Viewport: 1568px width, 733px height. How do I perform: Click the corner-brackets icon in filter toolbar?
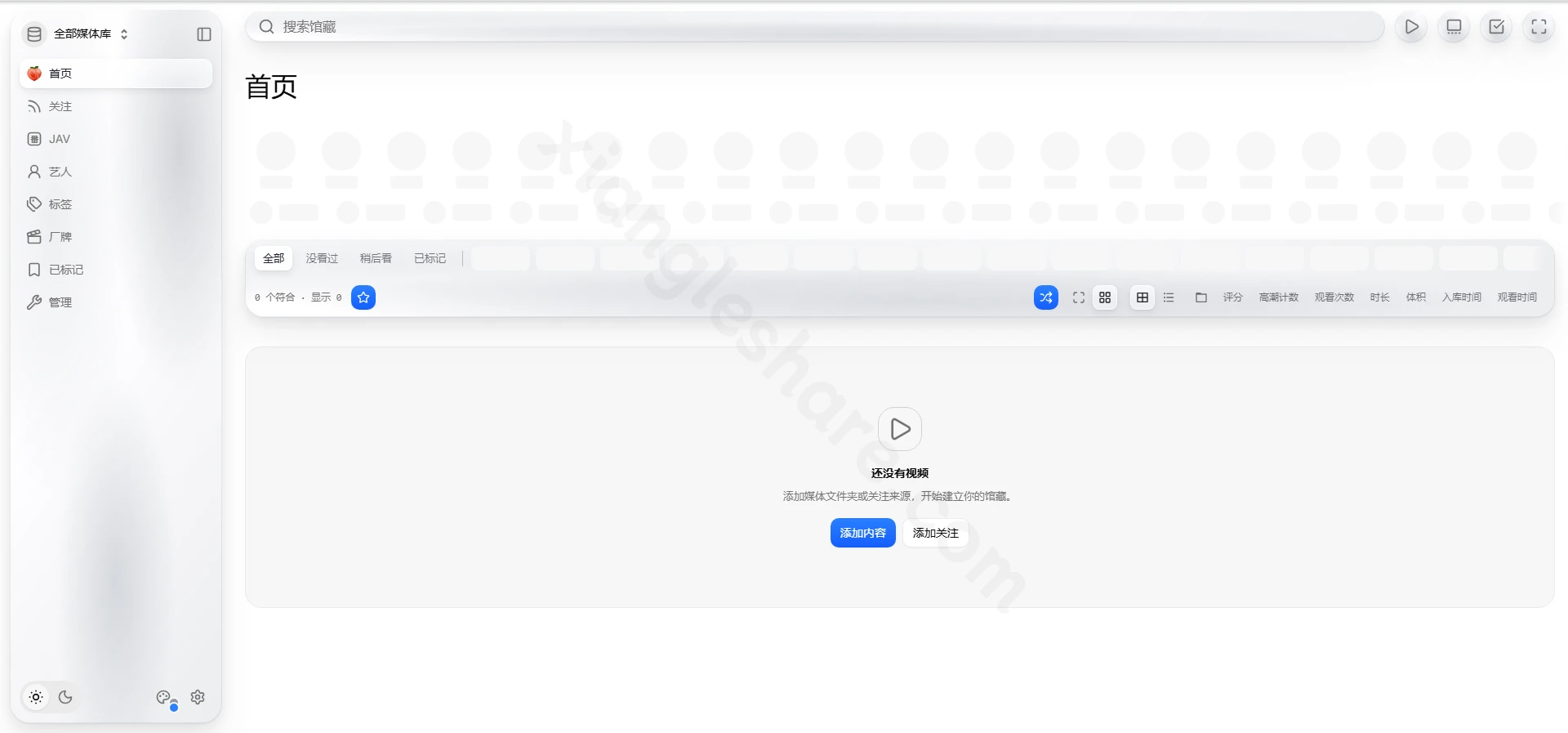(1079, 297)
